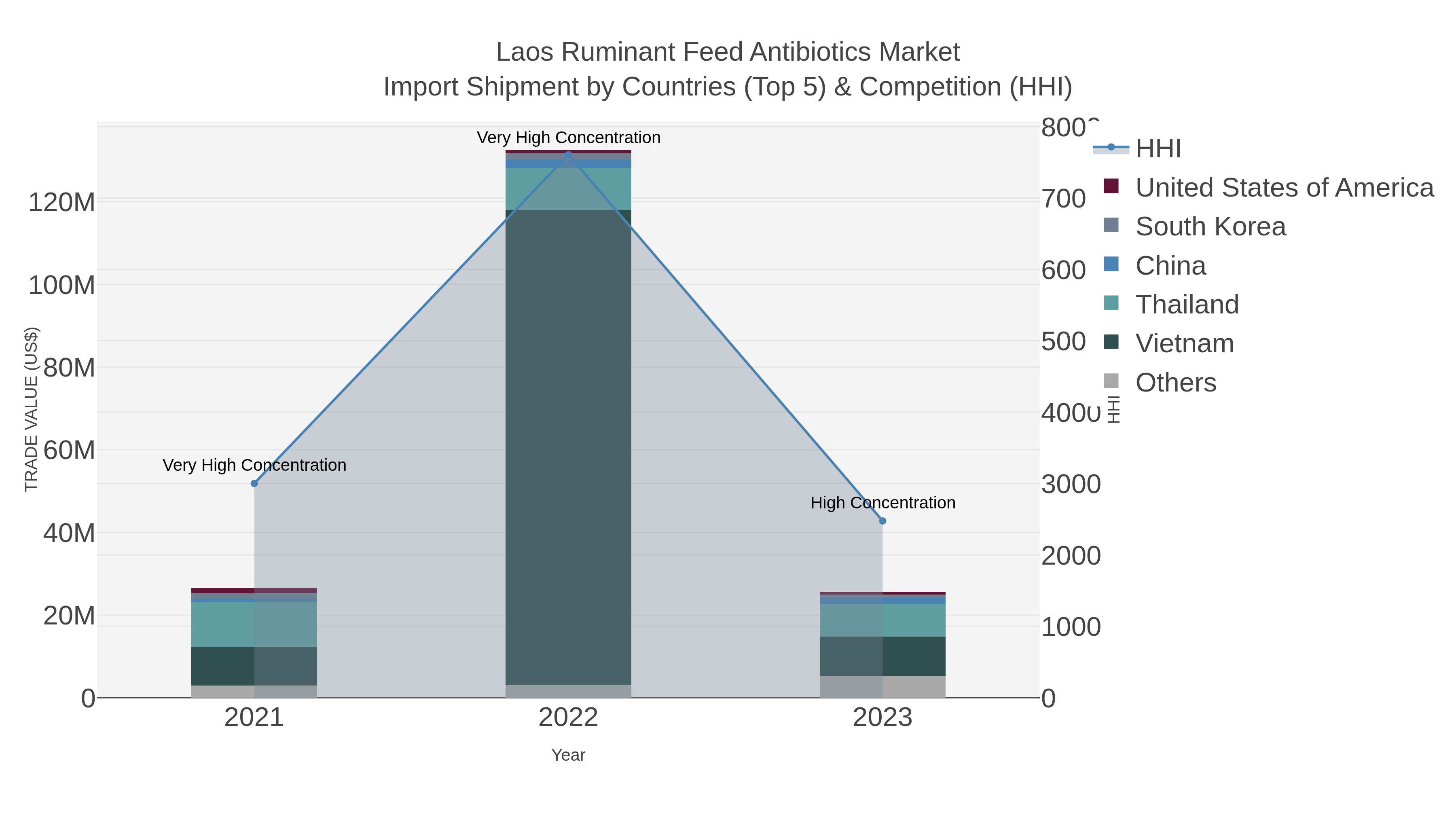Viewport: 1456px width, 819px height.
Task: Click the 2021 x-axis tick label
Action: click(254, 718)
